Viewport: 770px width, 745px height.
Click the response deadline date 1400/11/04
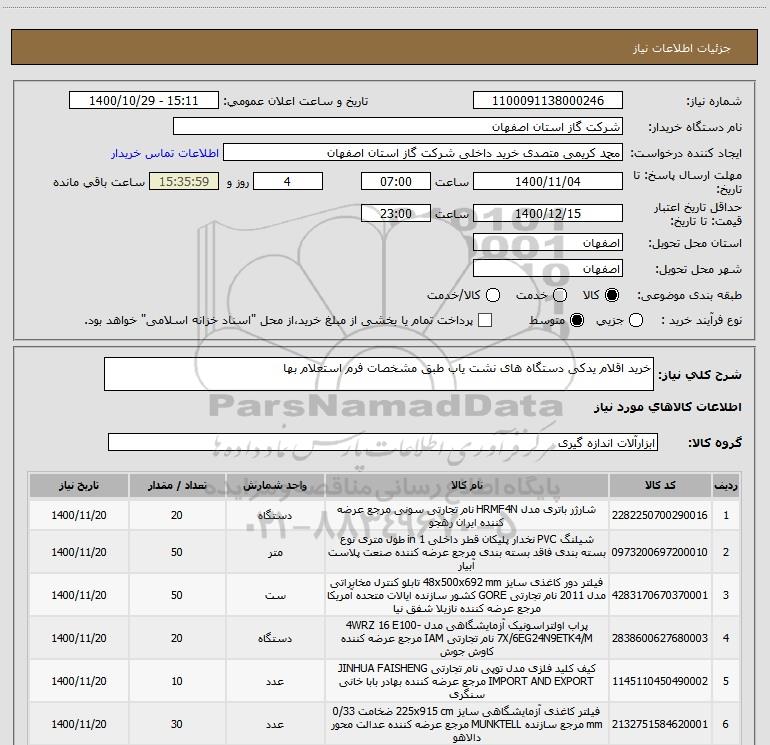click(548, 181)
